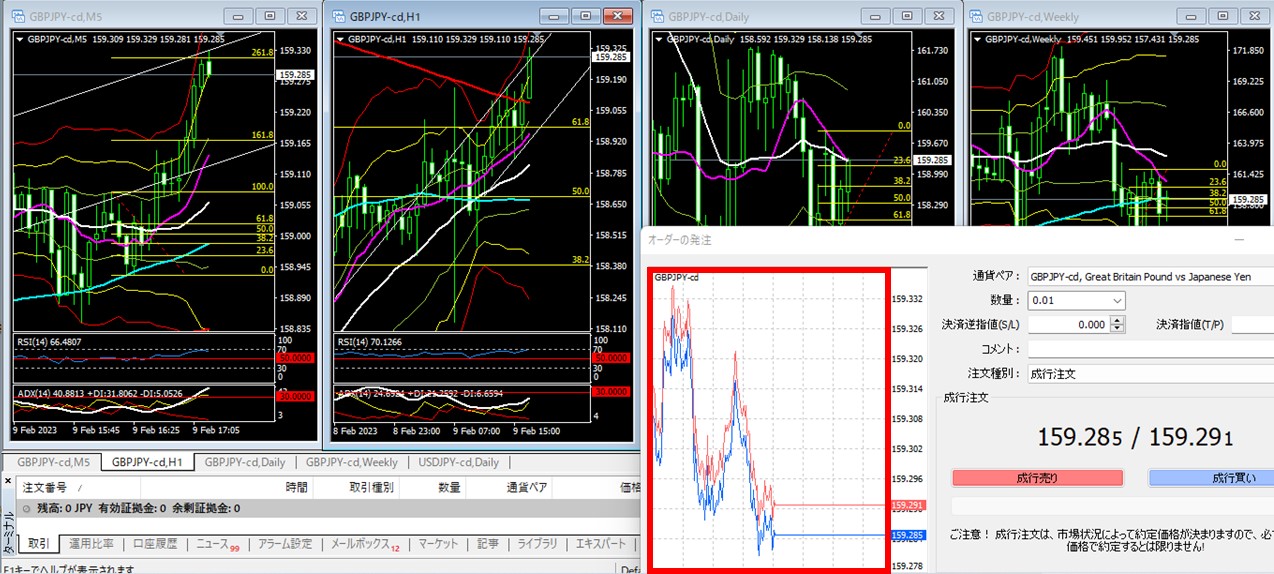Restore the GBPJPY-cd,Daily chart window
Viewport: 1274px width, 574px height.
[907, 16]
